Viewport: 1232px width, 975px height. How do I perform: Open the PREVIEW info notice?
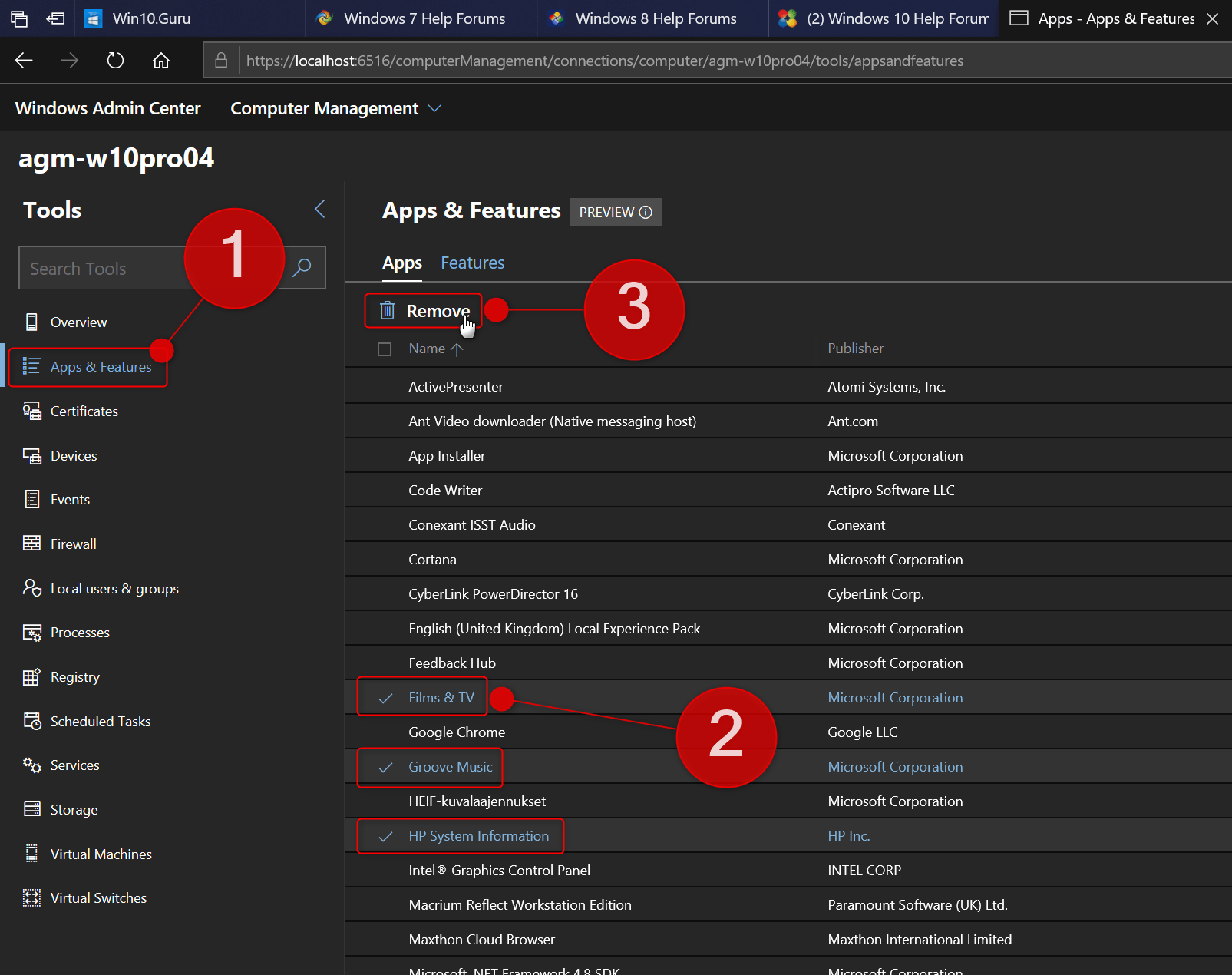coord(646,212)
